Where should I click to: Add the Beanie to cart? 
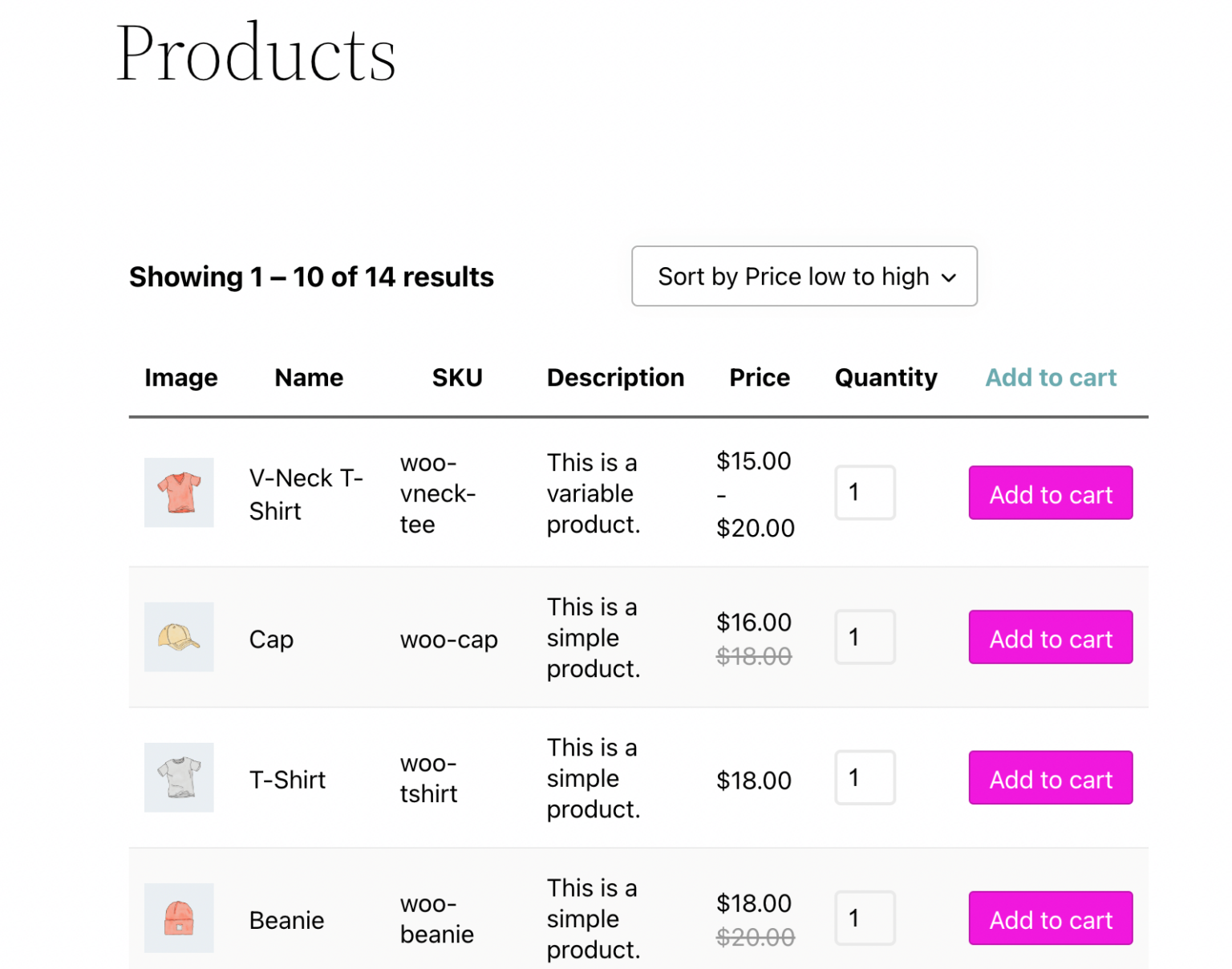tap(1050, 918)
